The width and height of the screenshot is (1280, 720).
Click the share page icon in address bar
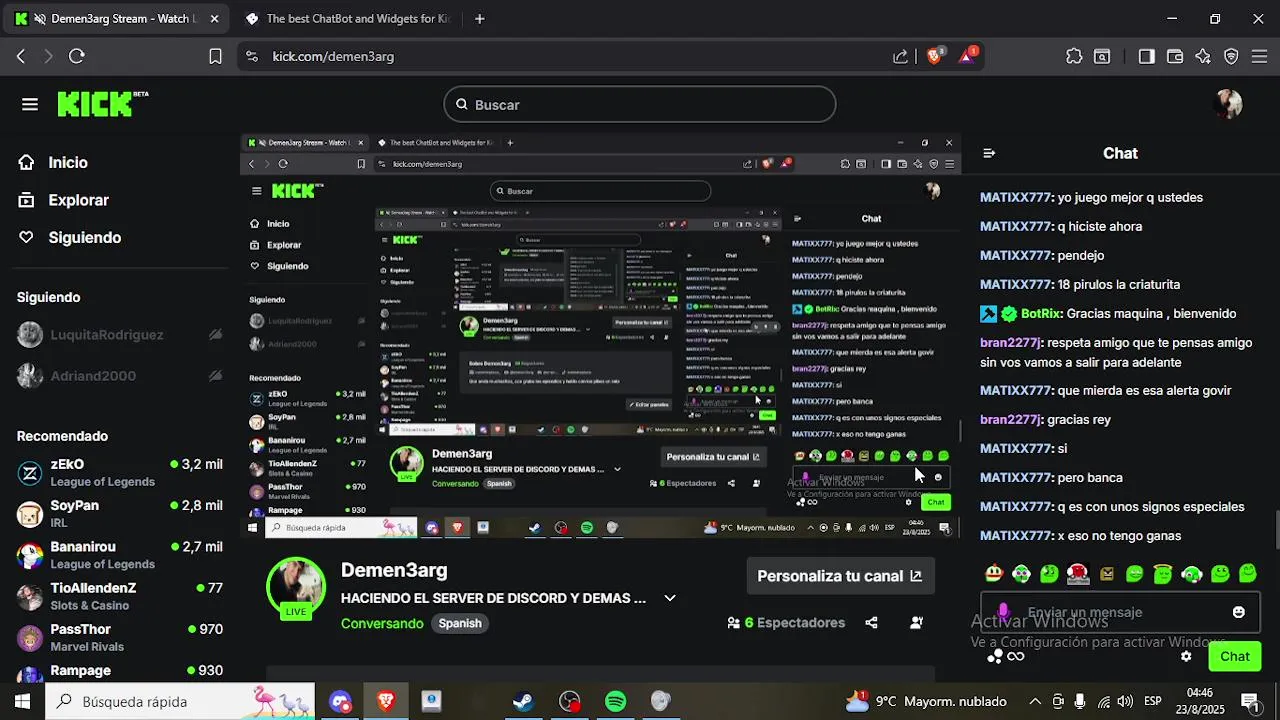(x=901, y=56)
